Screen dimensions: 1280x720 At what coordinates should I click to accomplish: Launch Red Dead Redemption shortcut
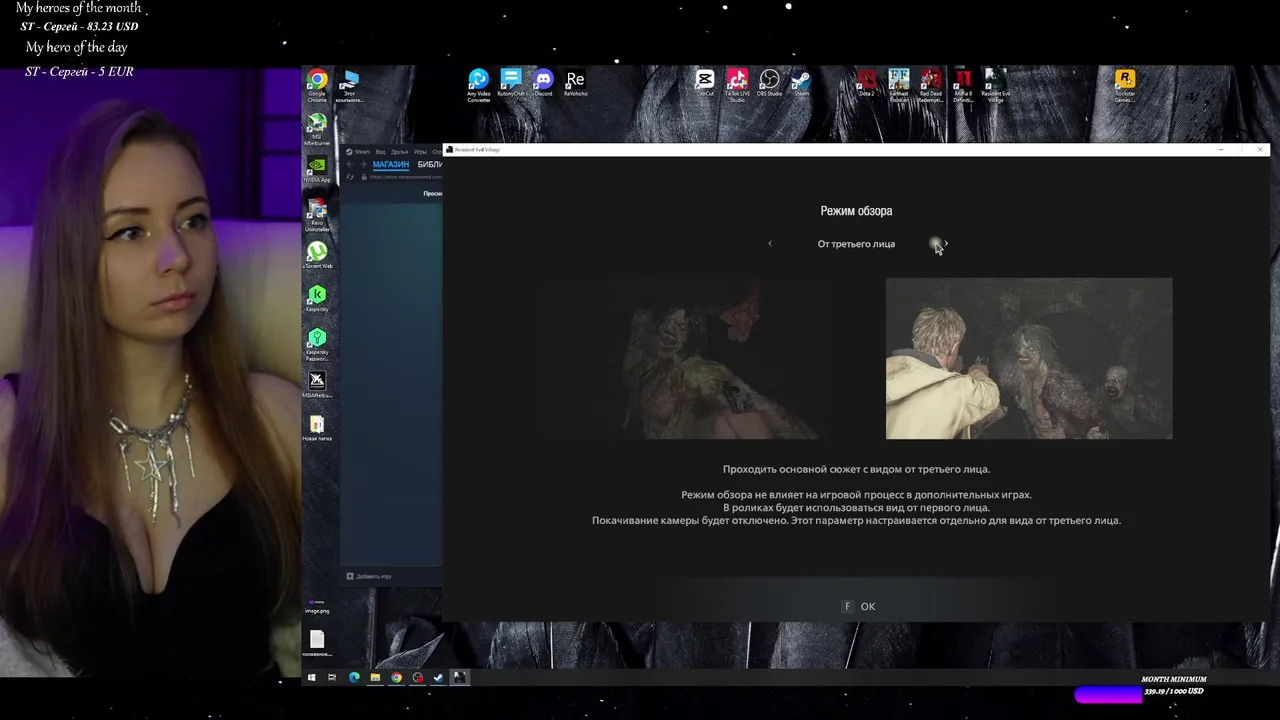pyautogui.click(x=931, y=85)
